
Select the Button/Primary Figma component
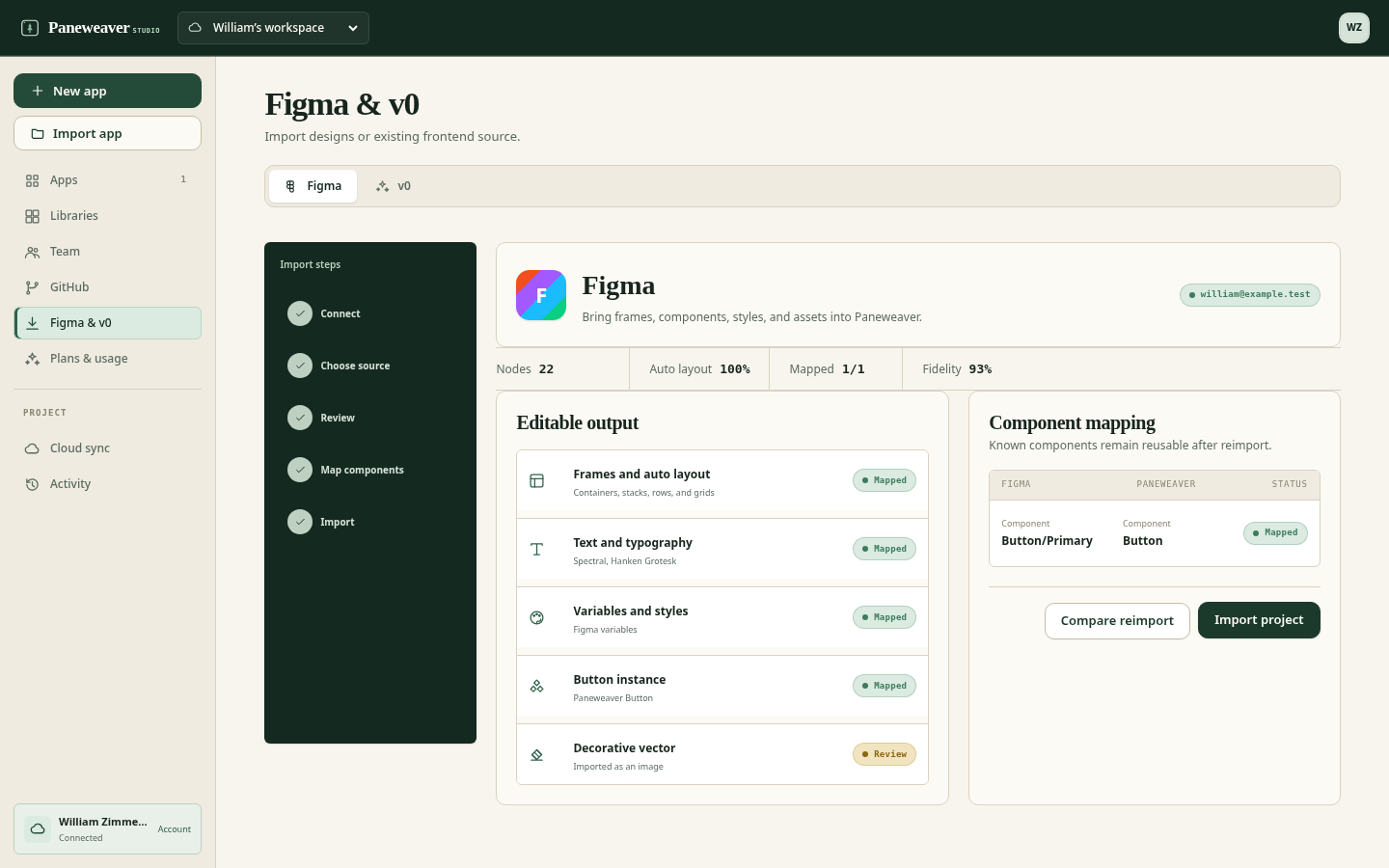coord(1047,533)
